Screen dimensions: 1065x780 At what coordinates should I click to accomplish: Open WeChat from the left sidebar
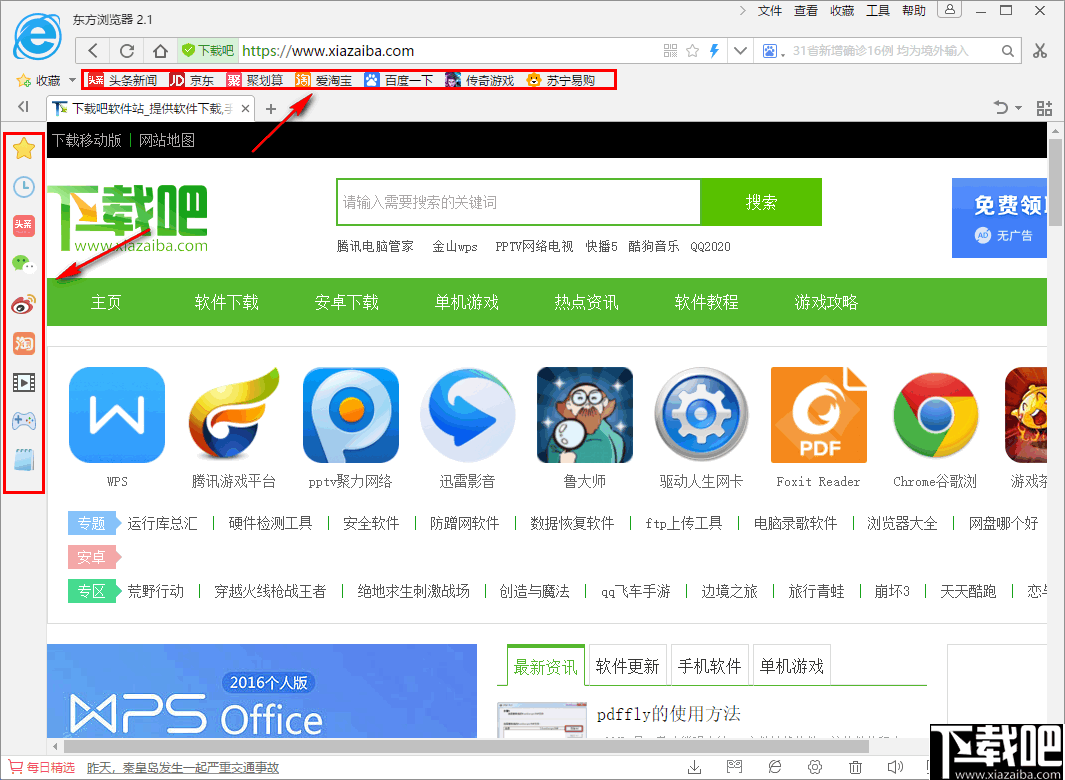point(24,264)
